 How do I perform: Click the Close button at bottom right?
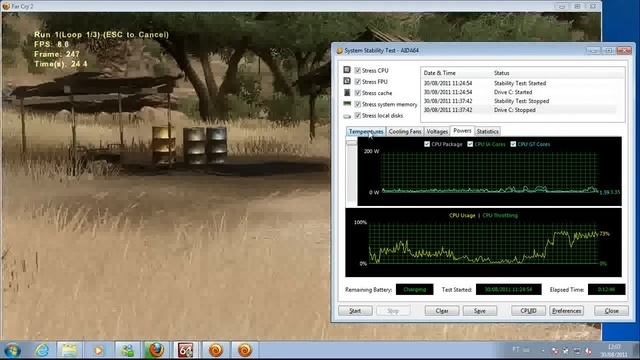coord(611,311)
